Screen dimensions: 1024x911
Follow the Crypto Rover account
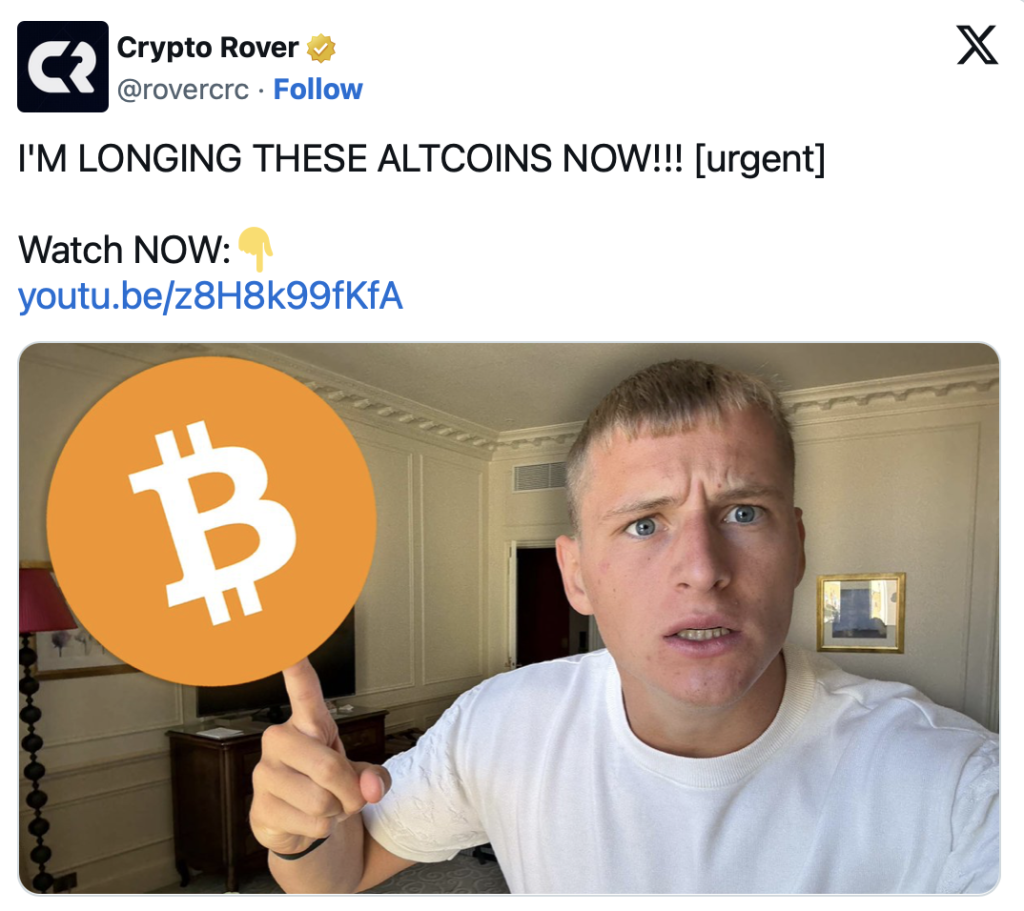click(x=317, y=89)
